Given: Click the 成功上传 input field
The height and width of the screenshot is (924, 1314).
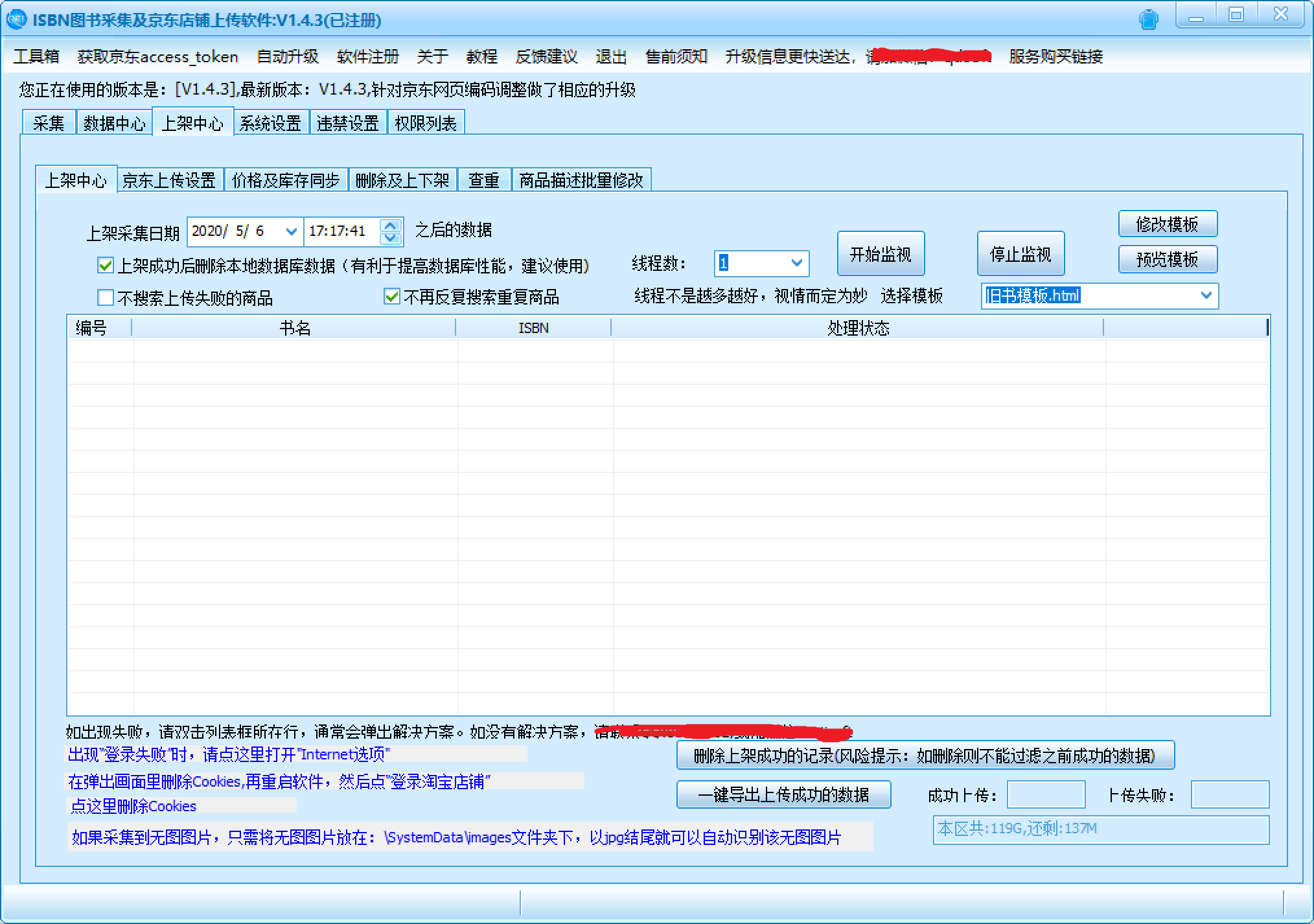Looking at the screenshot, I should (x=1046, y=794).
